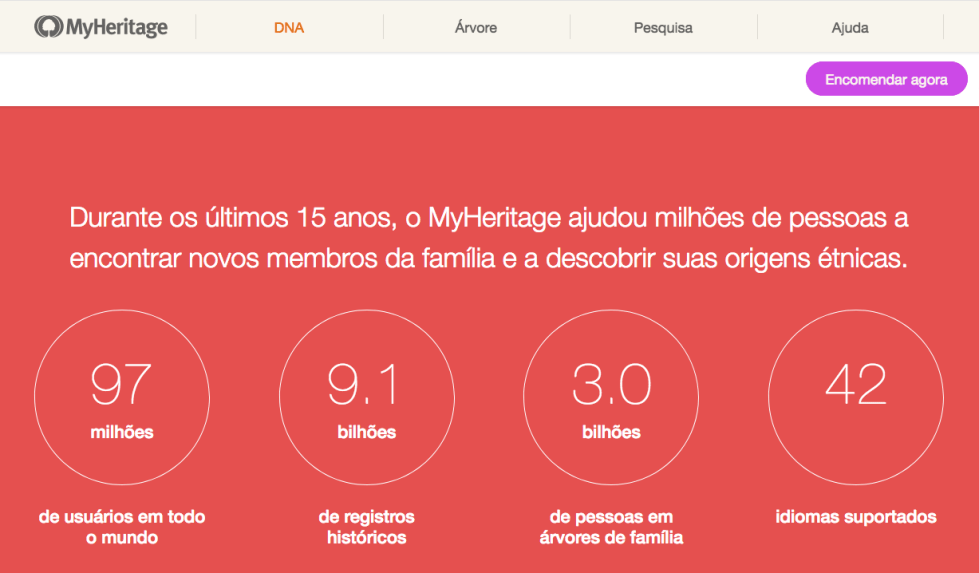Image resolution: width=979 pixels, height=573 pixels.
Task: Click the 'idiomas suportados' caption
Action: (x=856, y=517)
